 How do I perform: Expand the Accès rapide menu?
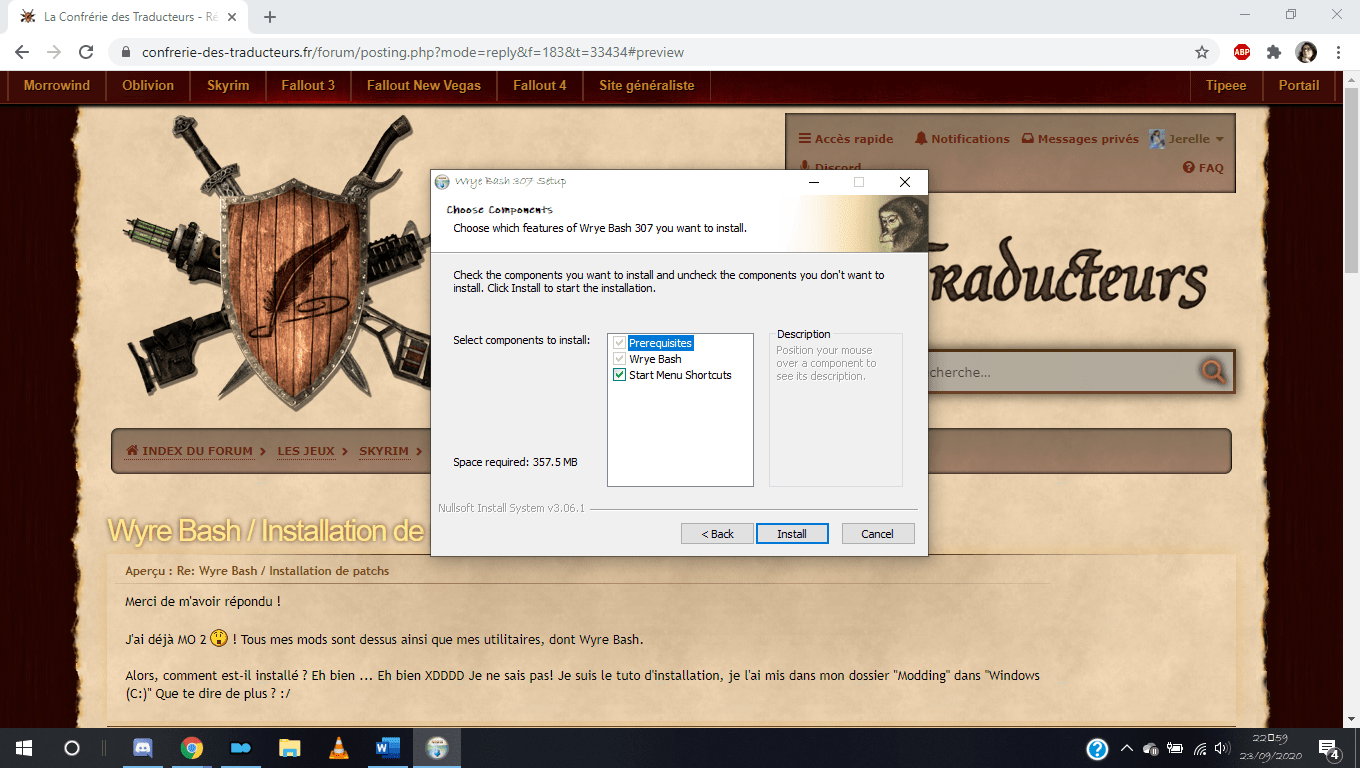click(x=846, y=139)
